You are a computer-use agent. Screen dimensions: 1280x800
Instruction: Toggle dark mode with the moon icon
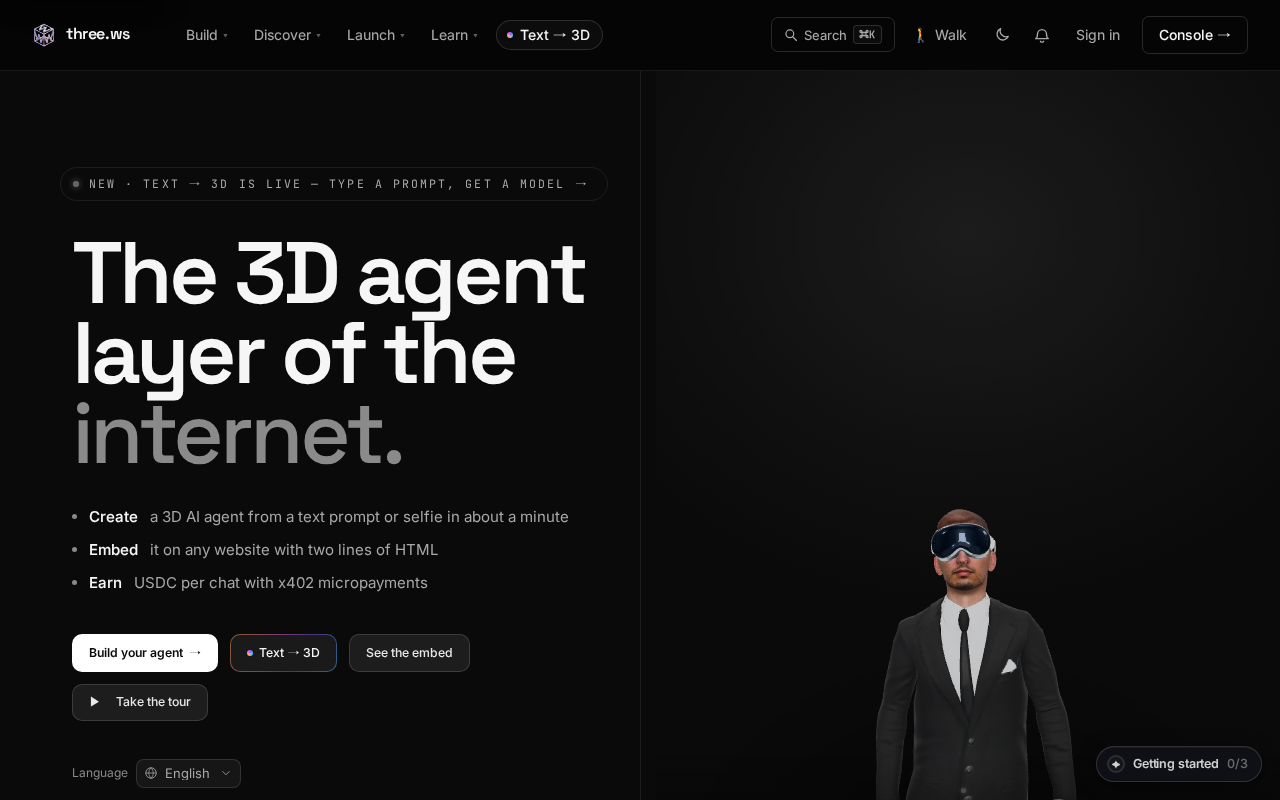tap(1002, 35)
